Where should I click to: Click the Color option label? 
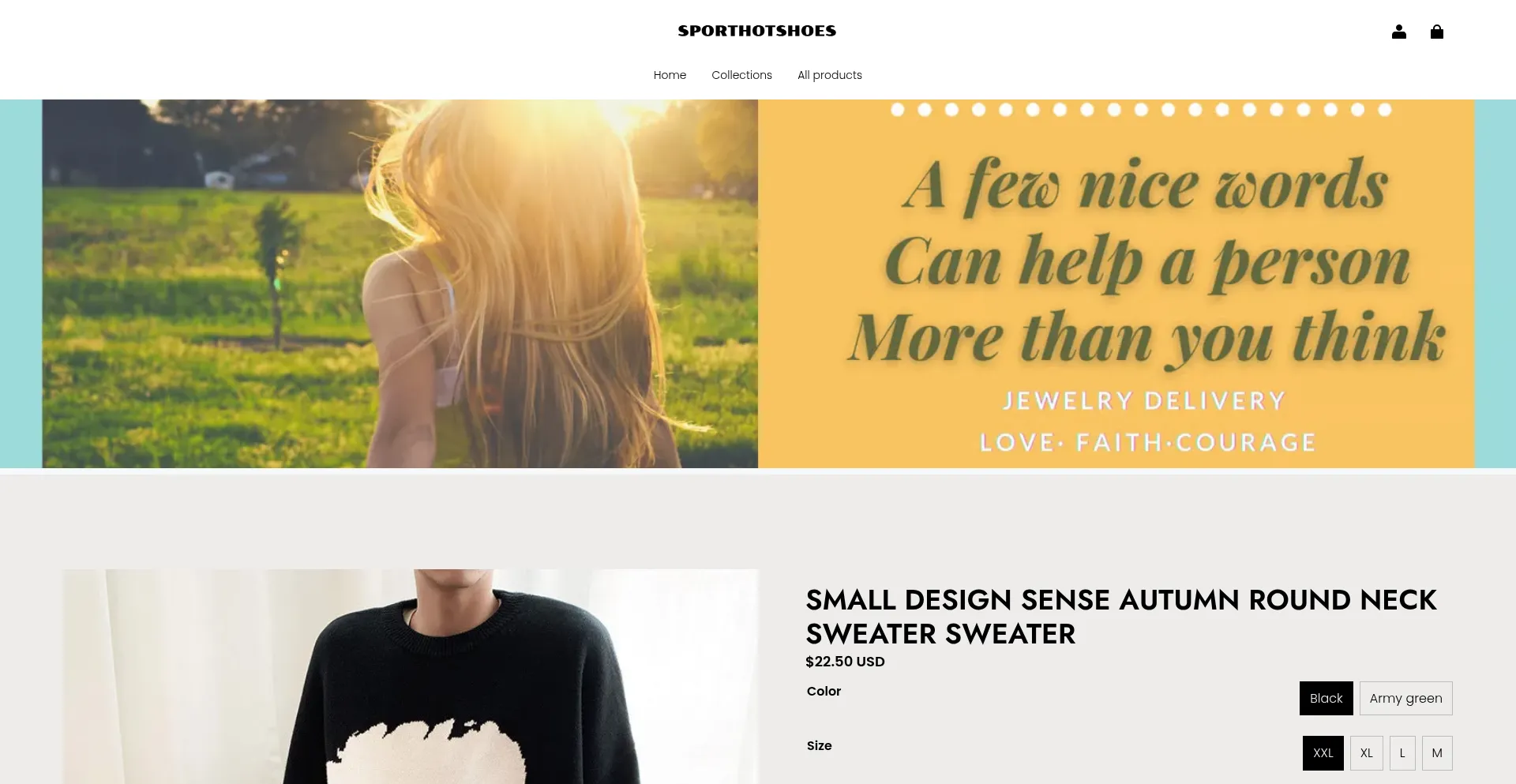[824, 691]
